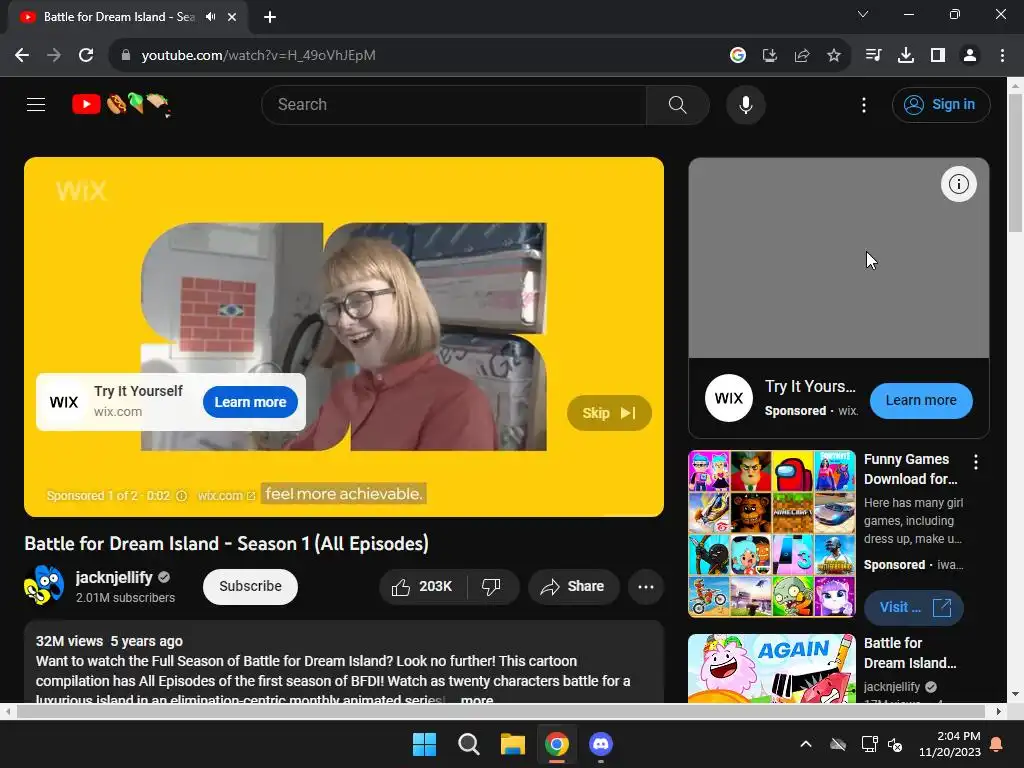Click the address bar URL
Image resolution: width=1024 pixels, height=768 pixels.
258,56
